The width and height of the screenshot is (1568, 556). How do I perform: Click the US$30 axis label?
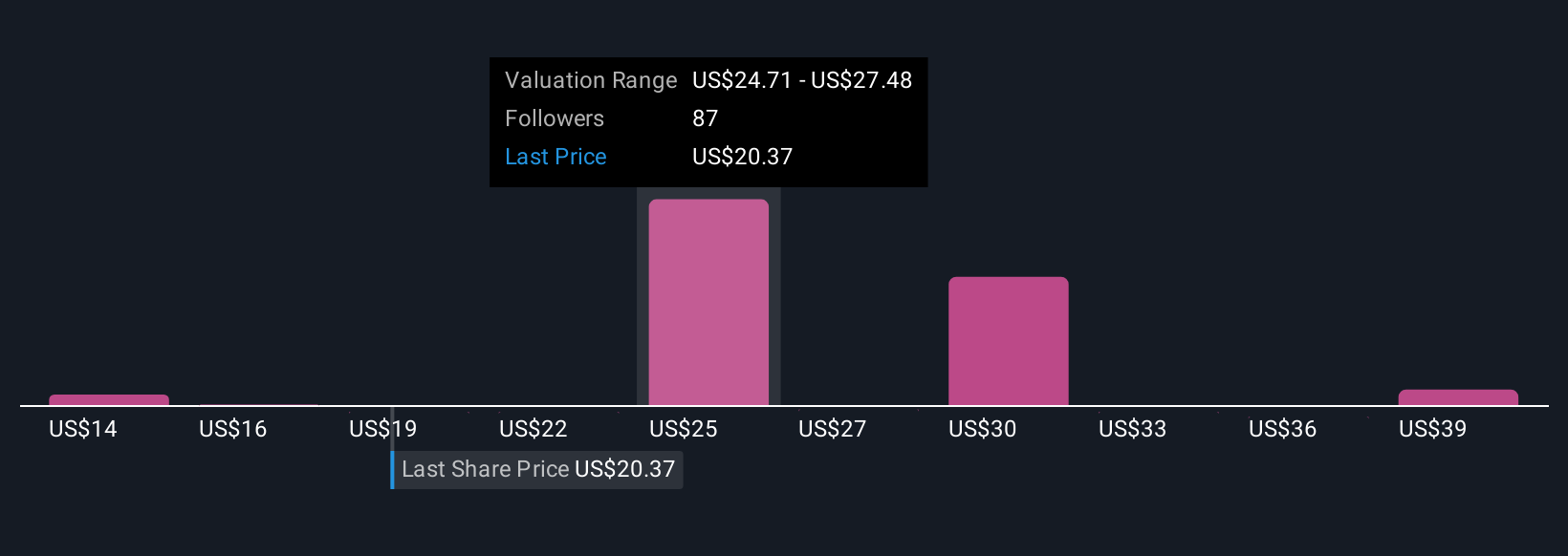983,429
